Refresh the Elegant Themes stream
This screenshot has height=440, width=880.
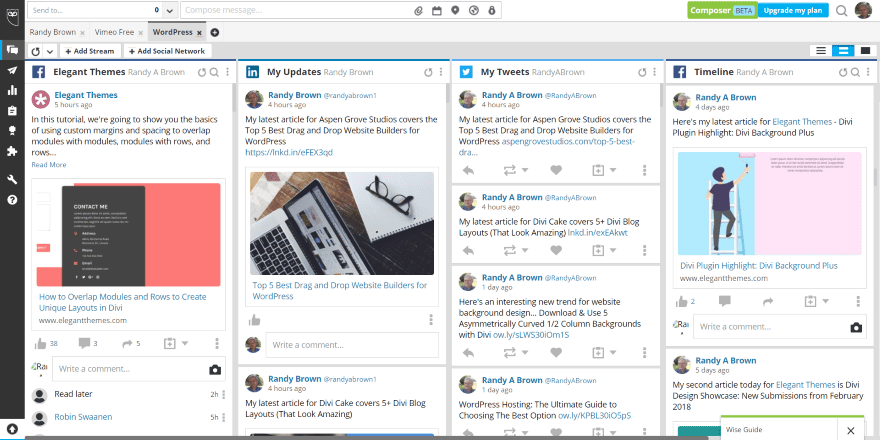coord(203,72)
